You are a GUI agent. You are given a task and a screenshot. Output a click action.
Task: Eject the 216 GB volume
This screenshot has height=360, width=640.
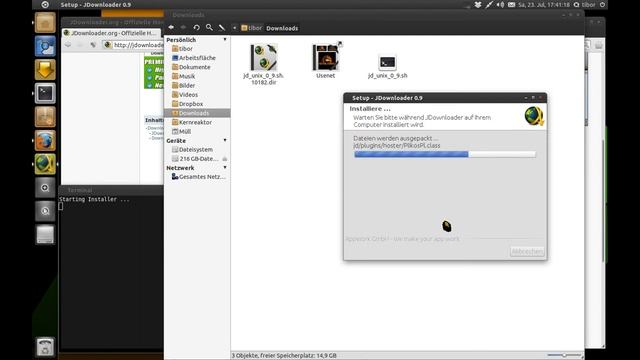(224, 159)
